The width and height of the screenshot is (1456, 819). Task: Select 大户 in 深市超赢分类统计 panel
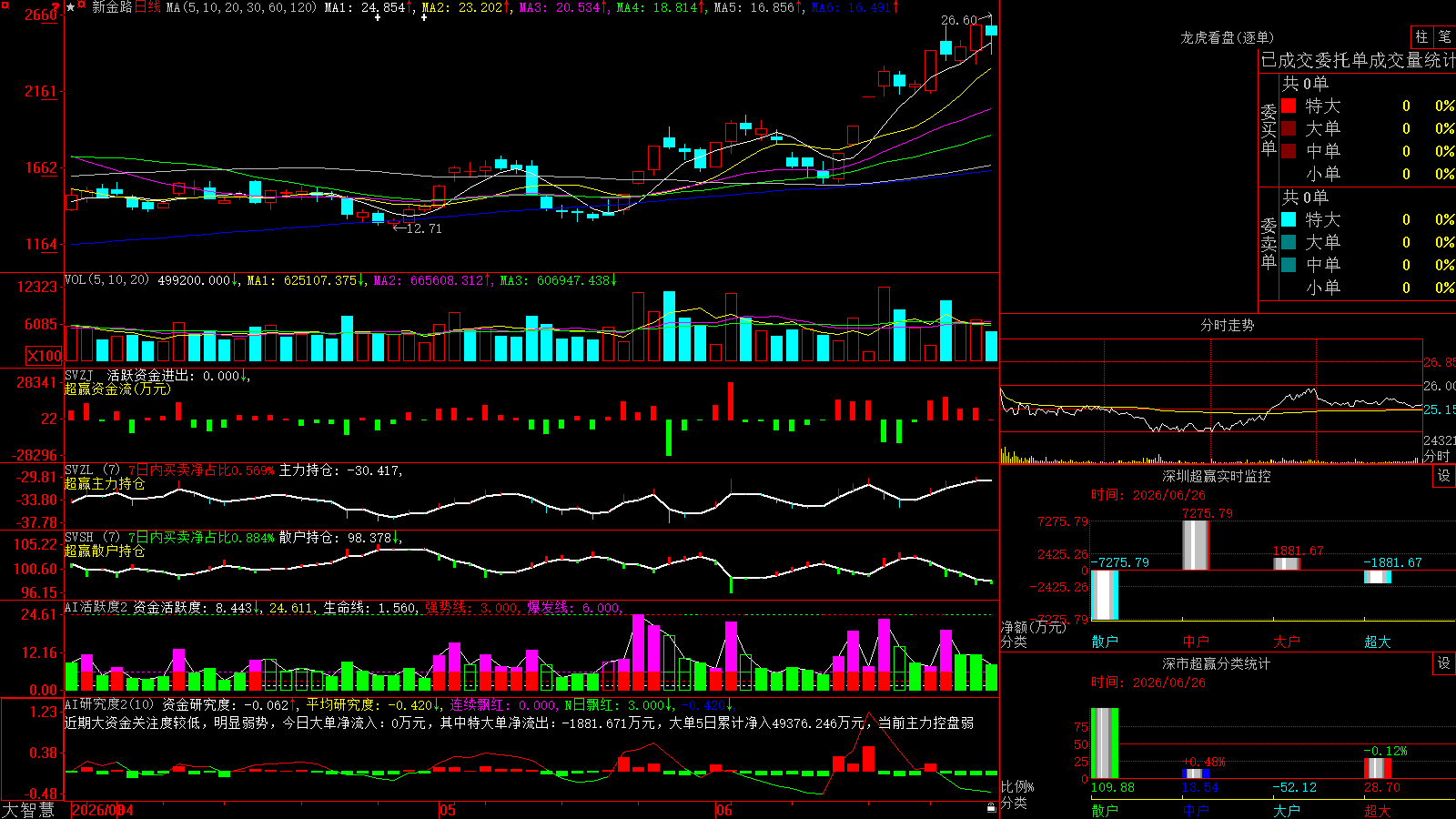pos(1287,810)
